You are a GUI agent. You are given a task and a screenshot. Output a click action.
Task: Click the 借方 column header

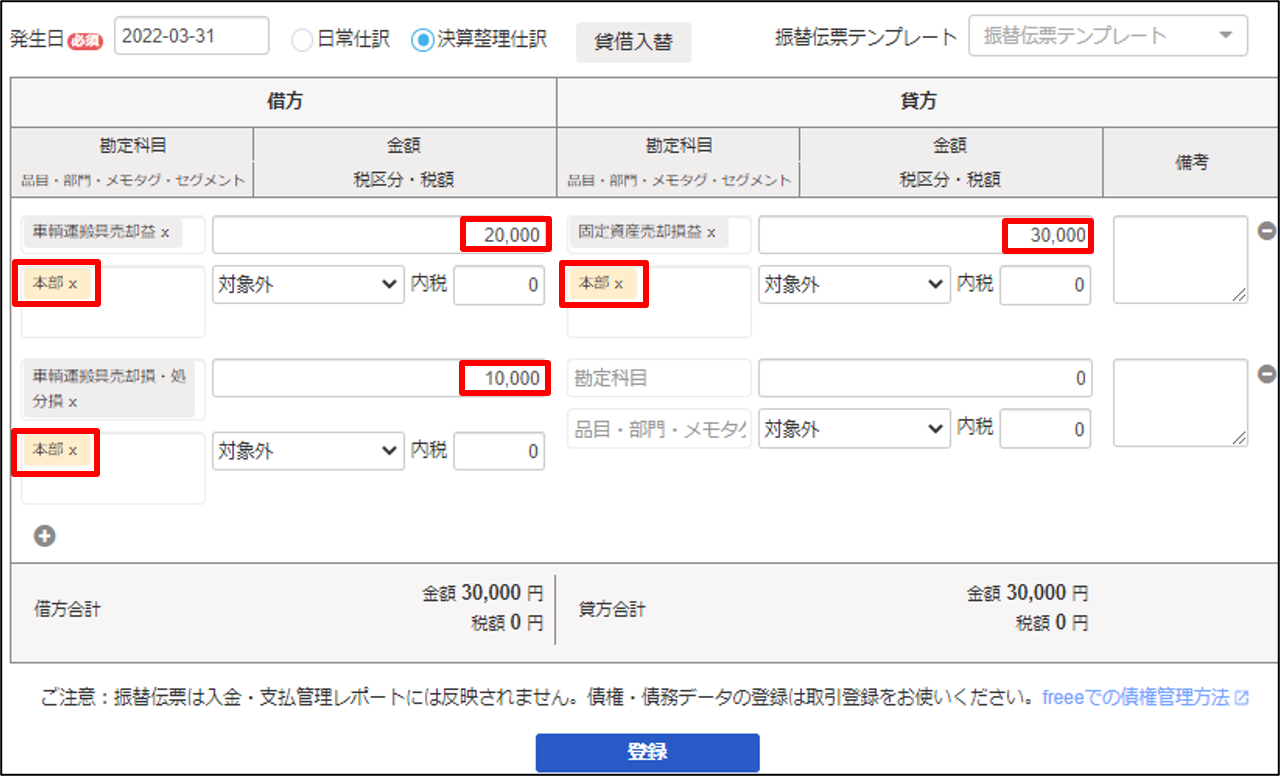(284, 102)
